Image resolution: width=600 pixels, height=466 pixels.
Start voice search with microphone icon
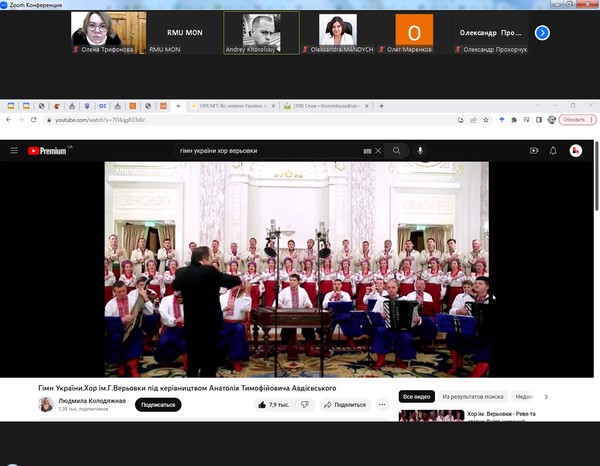coord(420,151)
